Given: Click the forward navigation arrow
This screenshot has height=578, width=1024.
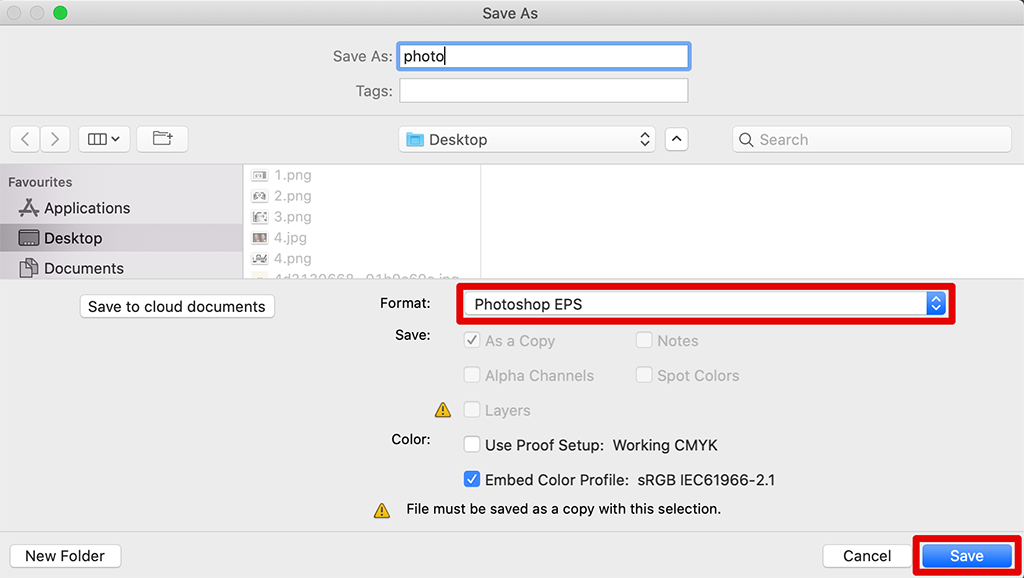Looking at the screenshot, I should pos(56,139).
